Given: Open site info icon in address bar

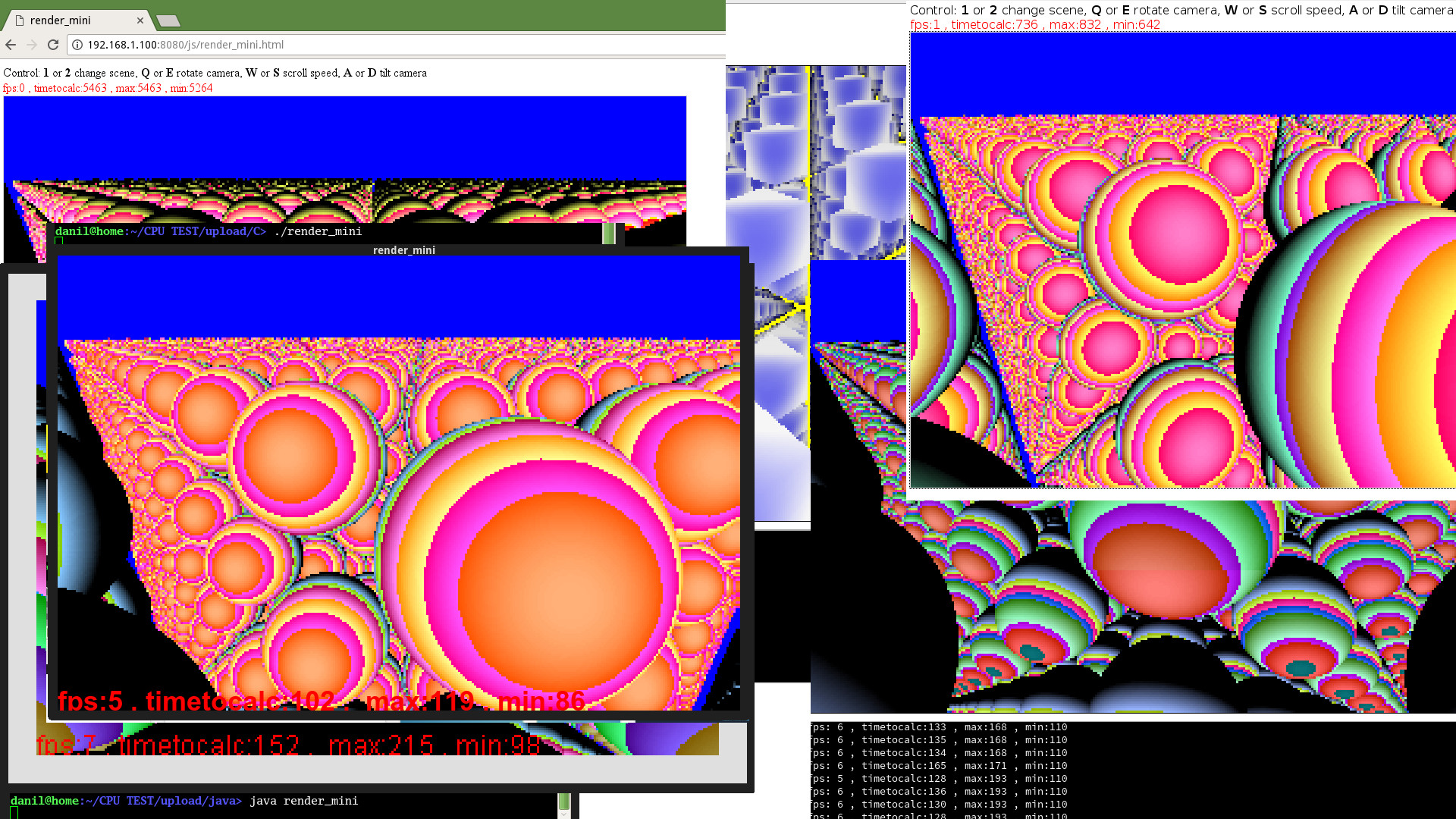Looking at the screenshot, I should pyautogui.click(x=77, y=45).
